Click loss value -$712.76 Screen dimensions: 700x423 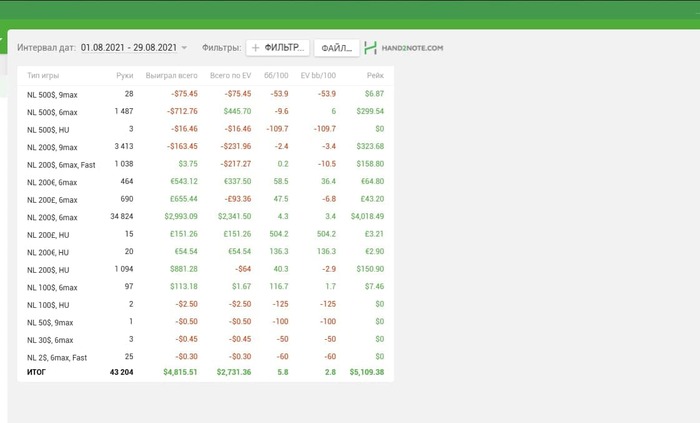pos(182,111)
